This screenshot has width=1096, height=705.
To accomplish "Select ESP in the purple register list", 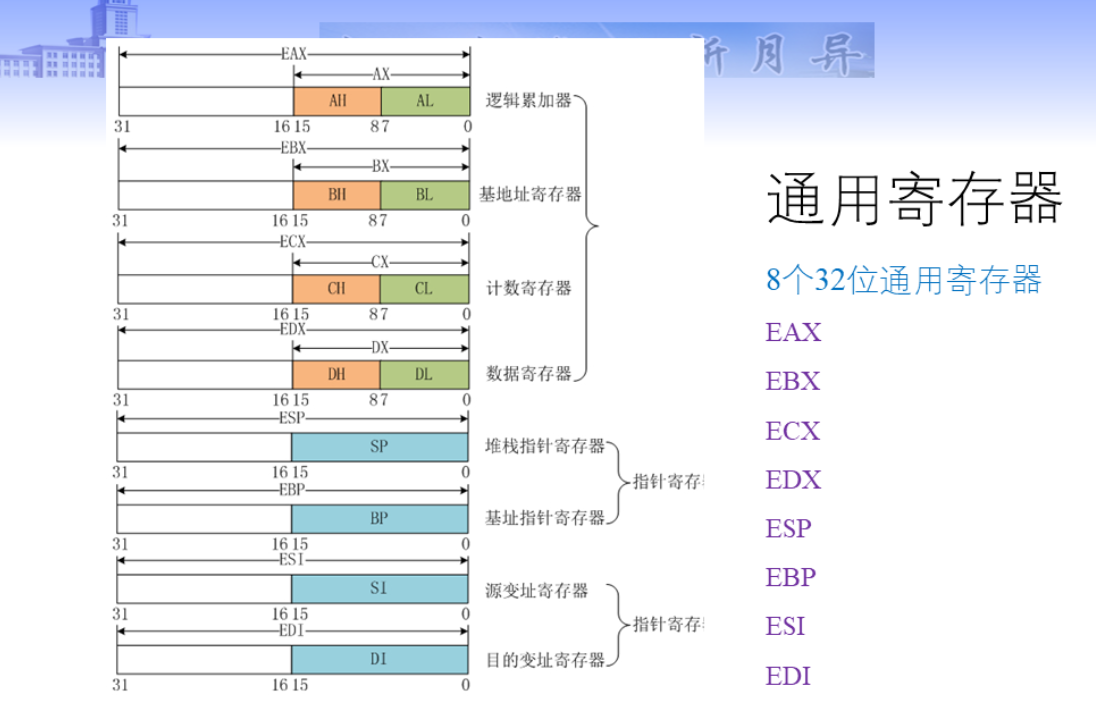I will tap(789, 528).
